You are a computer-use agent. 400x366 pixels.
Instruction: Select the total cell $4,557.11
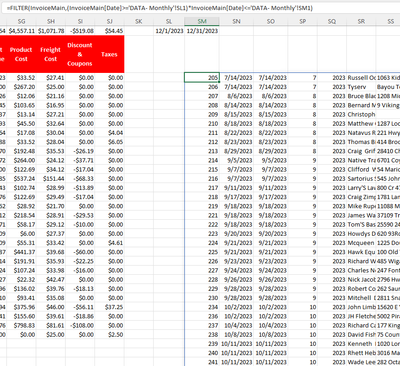(x=21, y=31)
